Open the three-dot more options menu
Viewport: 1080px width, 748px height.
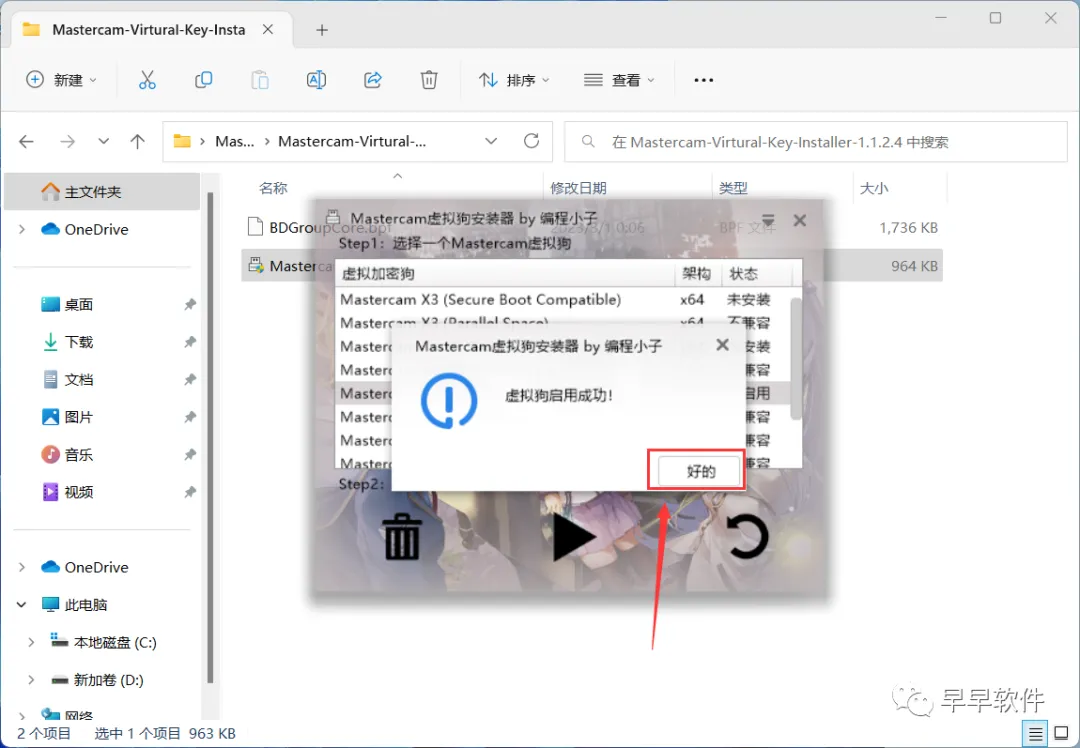703,80
